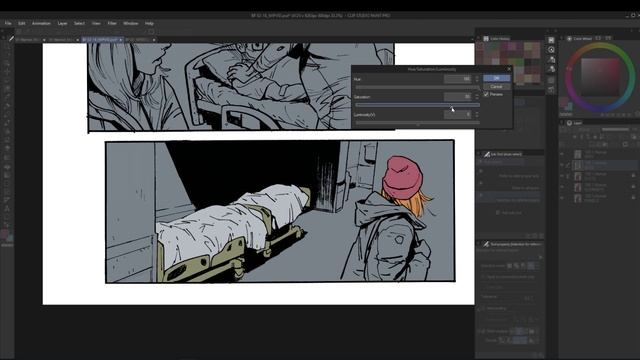
Task: Open the Filter menu
Action: (x=112, y=23)
